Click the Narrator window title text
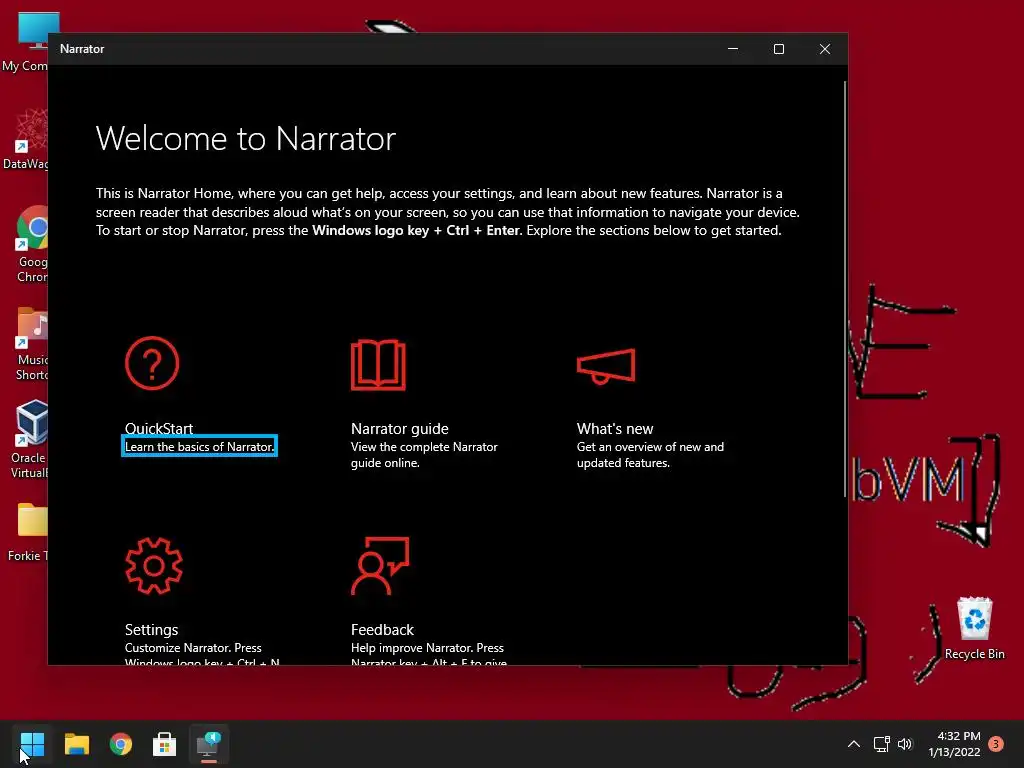The width and height of the screenshot is (1024, 768). click(82, 49)
